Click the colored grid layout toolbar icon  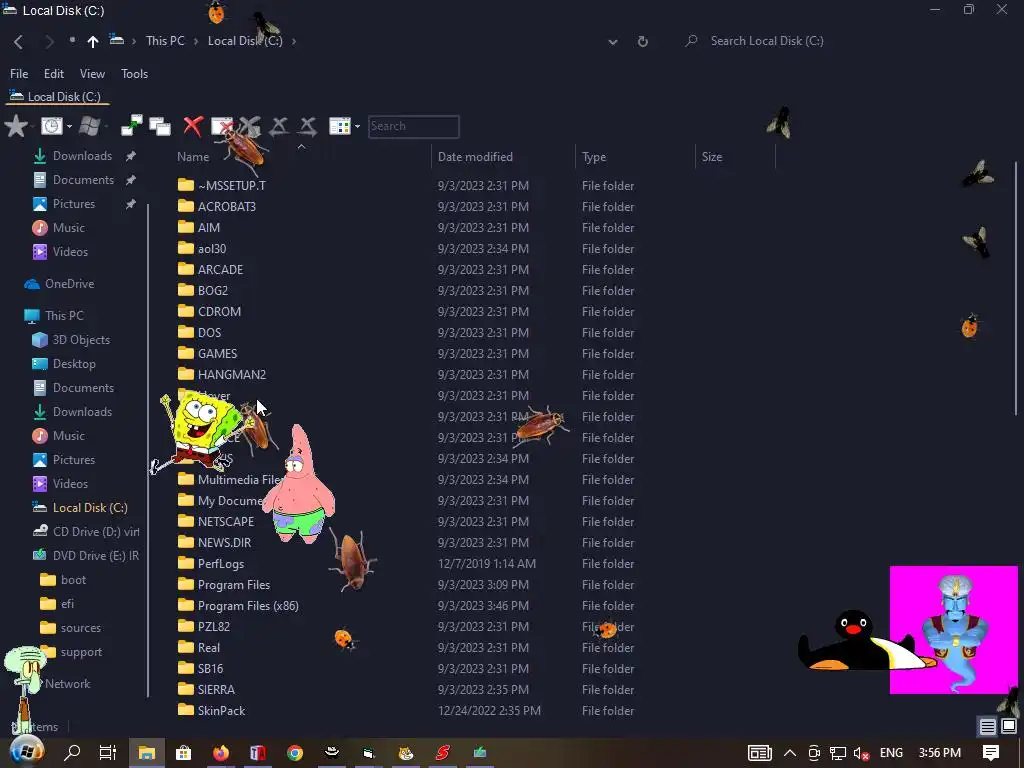click(x=340, y=126)
